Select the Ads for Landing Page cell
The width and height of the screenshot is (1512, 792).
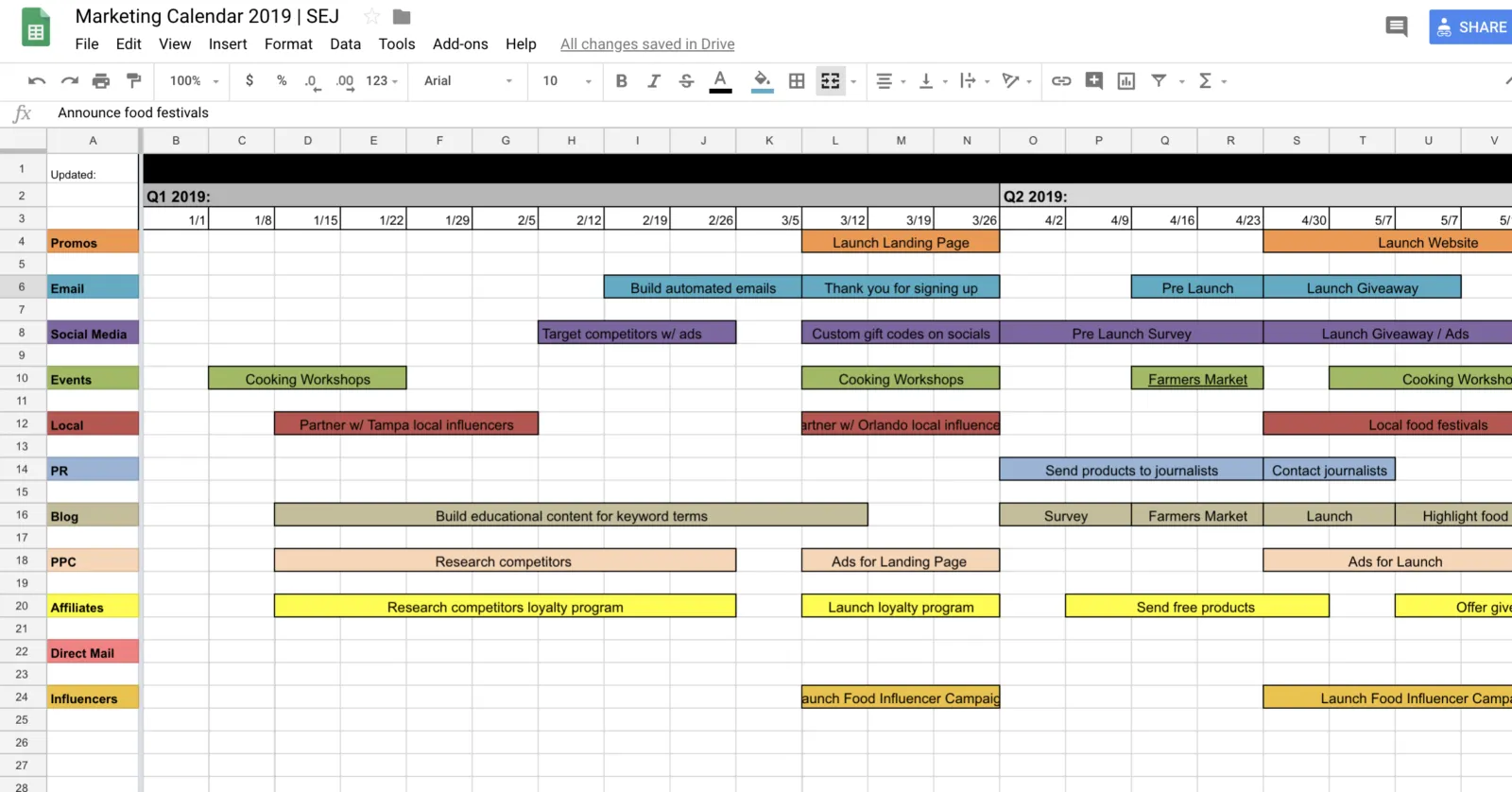click(x=901, y=561)
